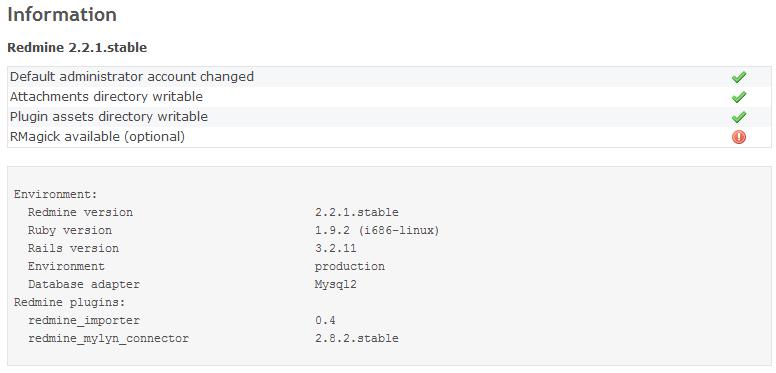Select the Plugin assets directory writable row text
Image resolution: width=776 pixels, height=373 pixels.
pyautogui.click(x=109, y=117)
